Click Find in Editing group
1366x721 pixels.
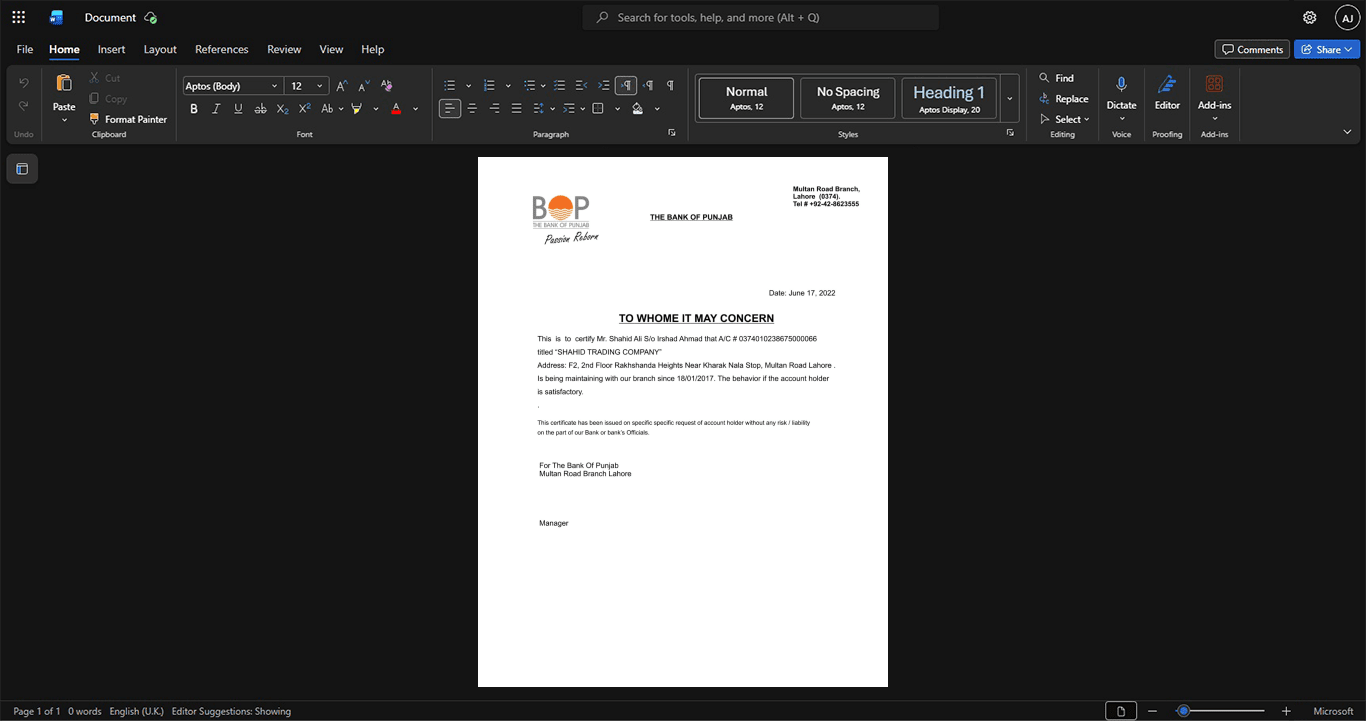[x=1057, y=78]
